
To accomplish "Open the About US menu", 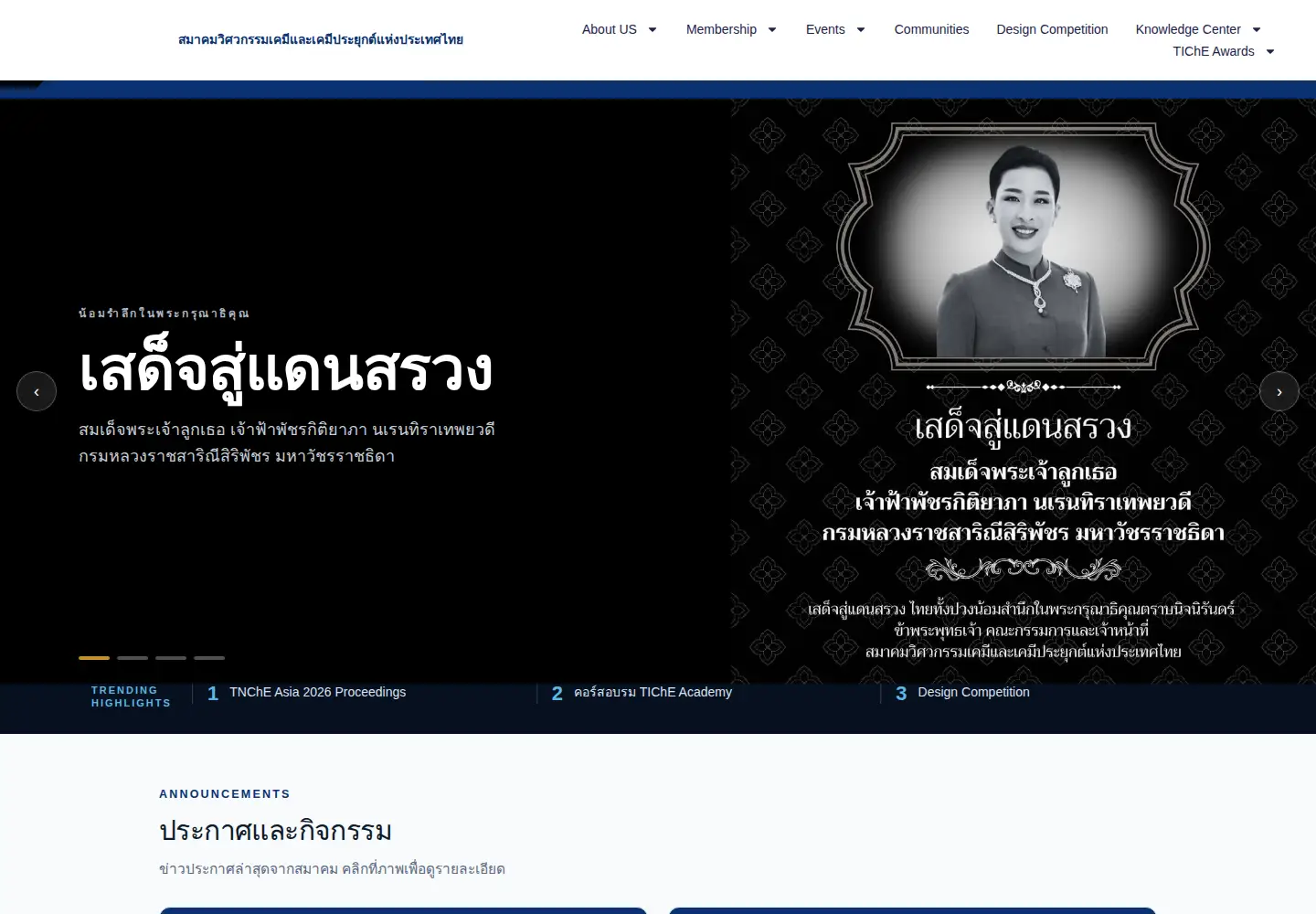I will point(610,29).
